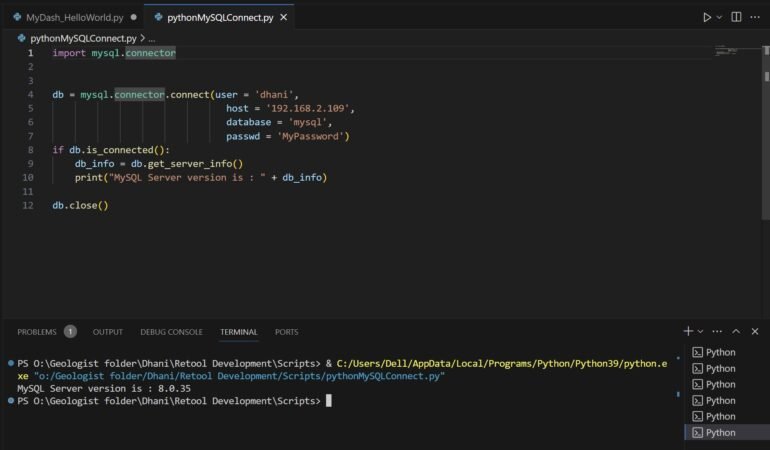Click the terminal prompt input line
This screenshot has width=770, height=450.
328,401
